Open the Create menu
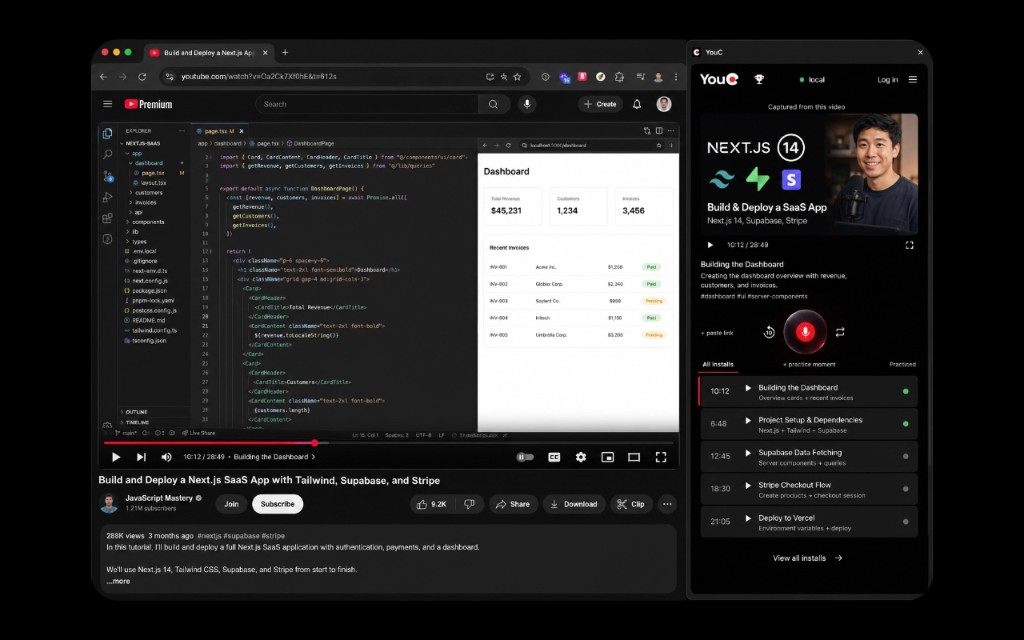 [600, 104]
